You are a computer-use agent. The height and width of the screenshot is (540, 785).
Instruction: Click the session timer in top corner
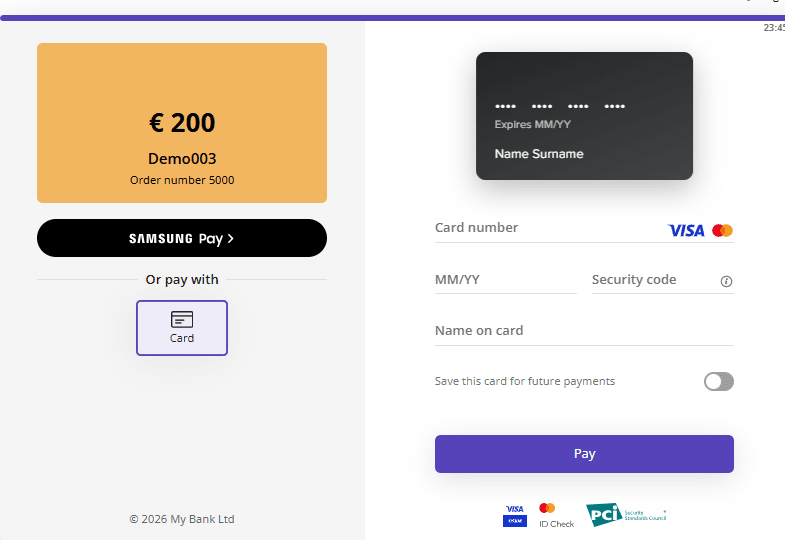coord(774,28)
